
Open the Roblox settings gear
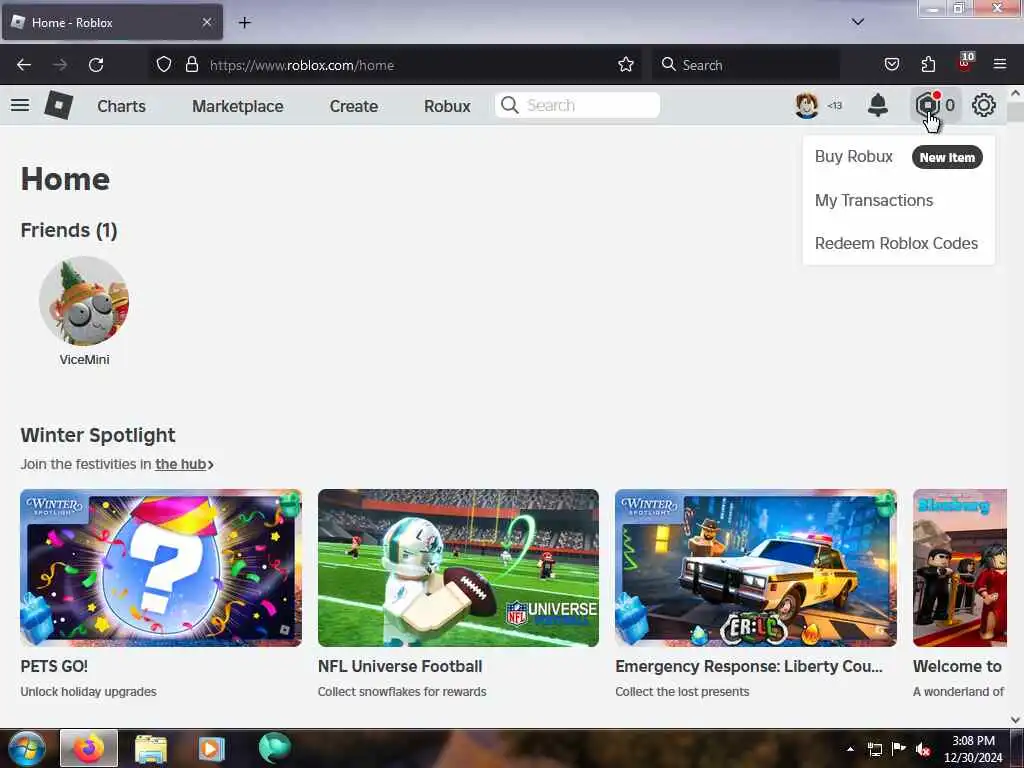coord(984,105)
